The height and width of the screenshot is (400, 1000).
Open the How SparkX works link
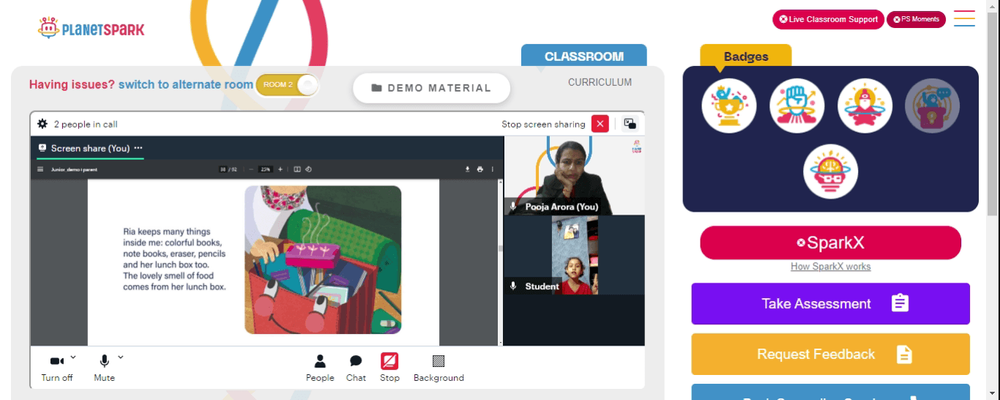(830, 267)
